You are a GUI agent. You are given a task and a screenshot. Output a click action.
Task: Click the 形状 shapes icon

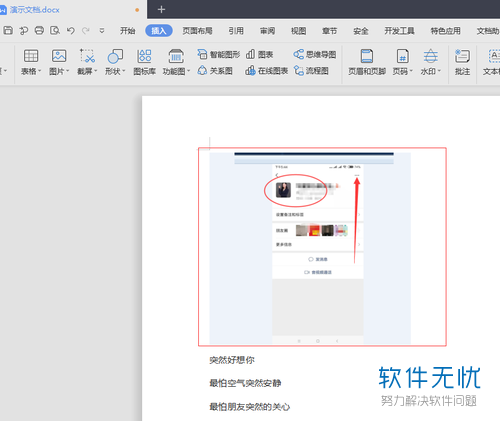tap(115, 56)
